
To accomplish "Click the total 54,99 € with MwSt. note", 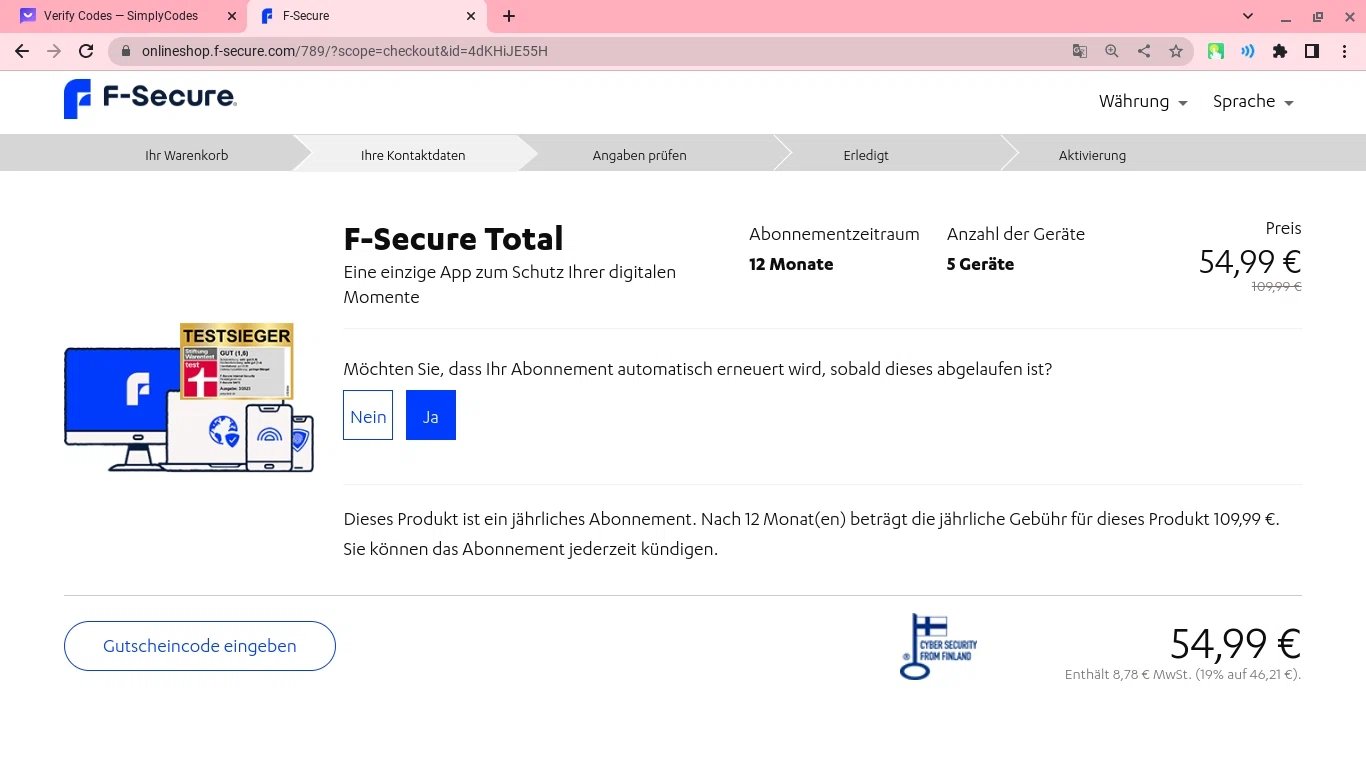I will pyautogui.click(x=1236, y=643).
